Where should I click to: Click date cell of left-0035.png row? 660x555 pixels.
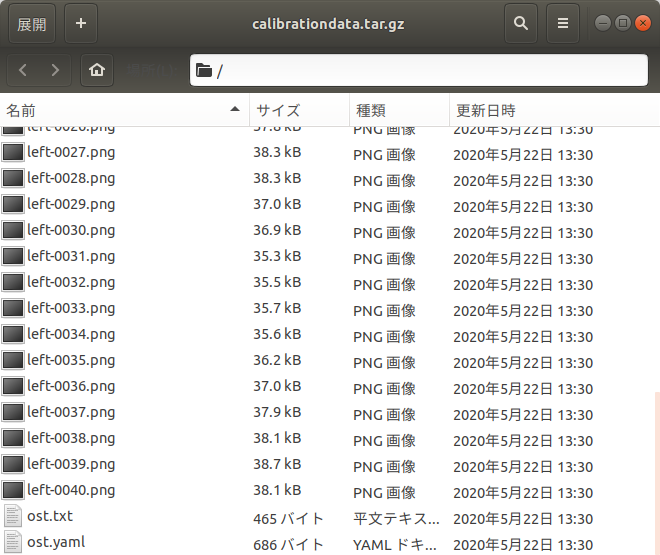523,363
